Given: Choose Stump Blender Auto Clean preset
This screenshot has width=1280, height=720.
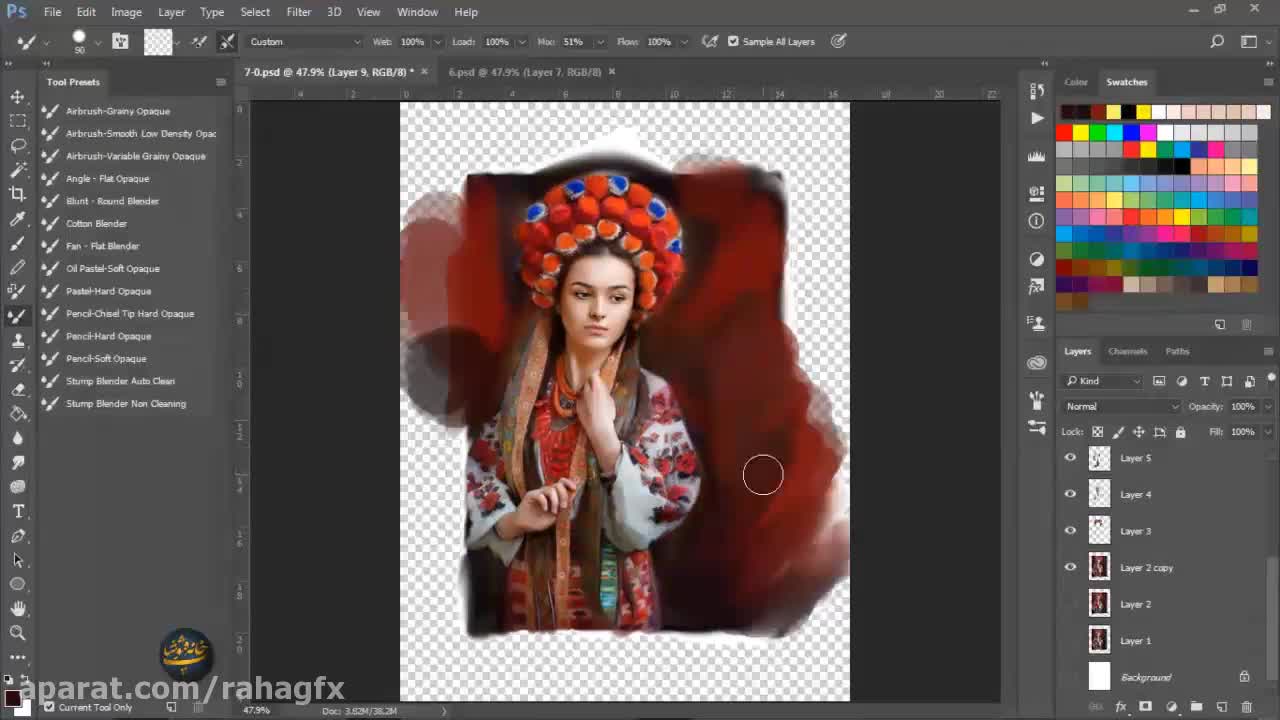Looking at the screenshot, I should [x=120, y=381].
